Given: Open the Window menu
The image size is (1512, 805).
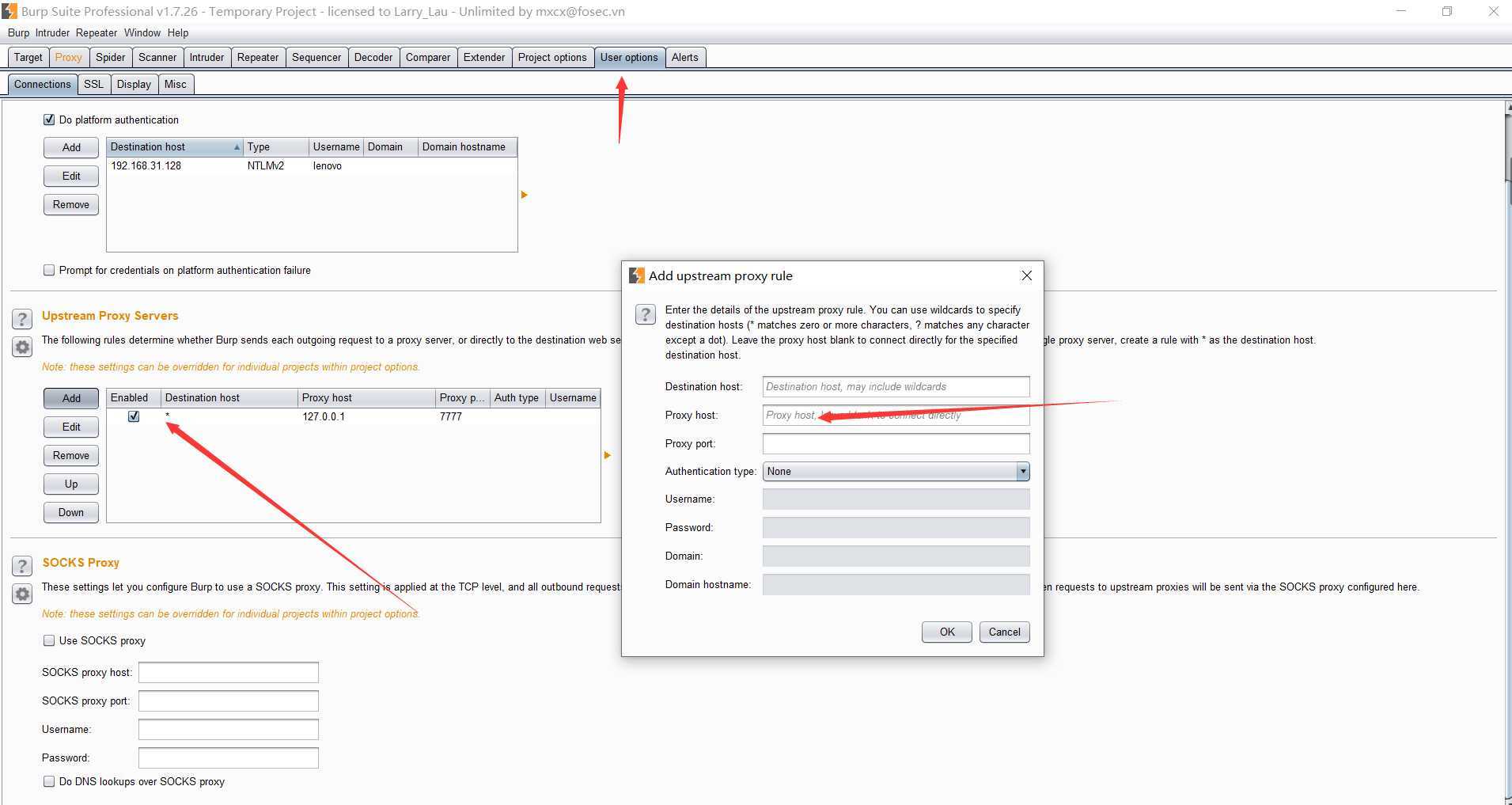Looking at the screenshot, I should (x=142, y=32).
